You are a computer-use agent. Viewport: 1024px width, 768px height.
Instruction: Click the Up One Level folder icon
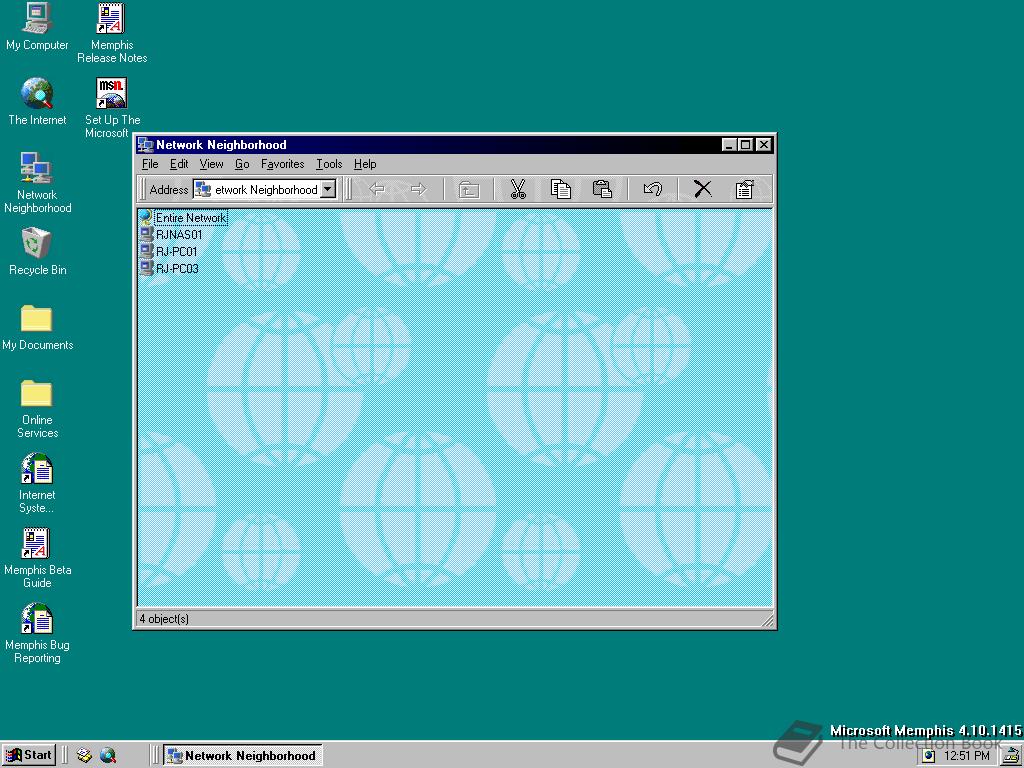pyautogui.click(x=469, y=189)
